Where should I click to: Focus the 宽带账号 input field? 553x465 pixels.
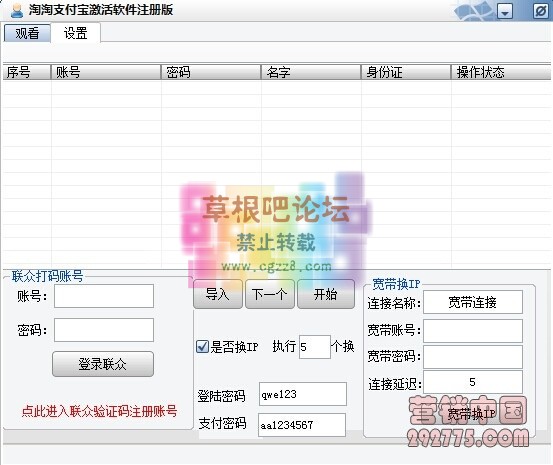coord(473,331)
